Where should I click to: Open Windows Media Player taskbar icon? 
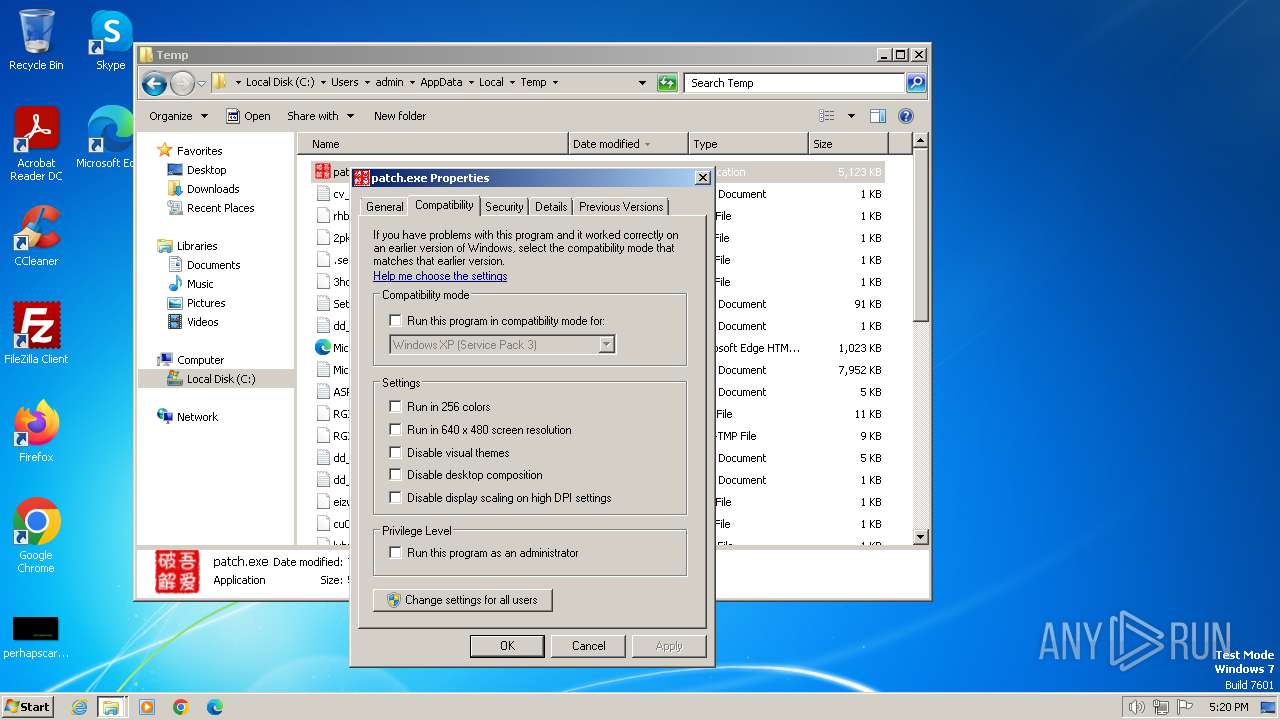point(147,707)
